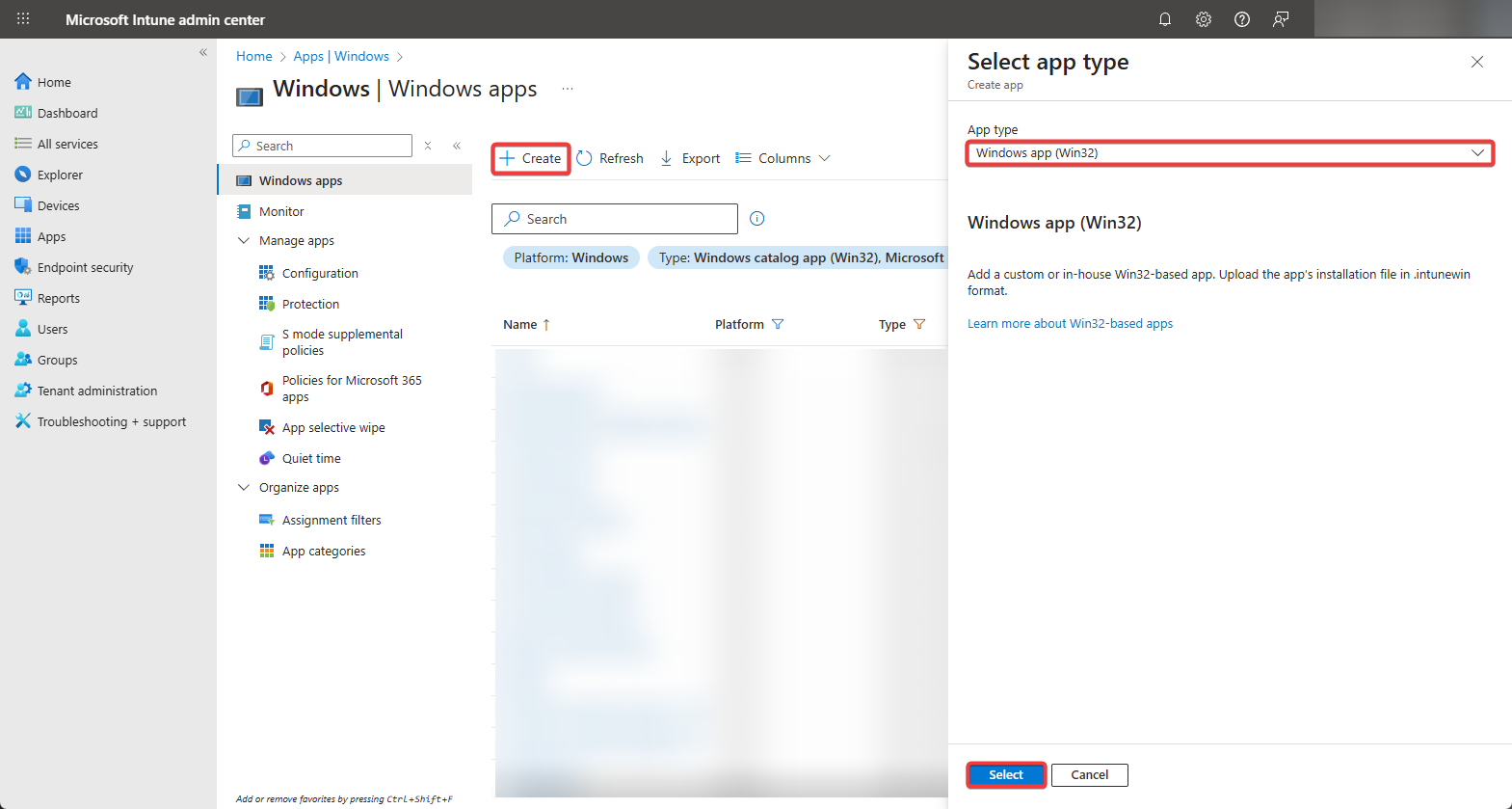Close the Select app type pane
This screenshot has width=1512, height=809.
pos(1476,62)
